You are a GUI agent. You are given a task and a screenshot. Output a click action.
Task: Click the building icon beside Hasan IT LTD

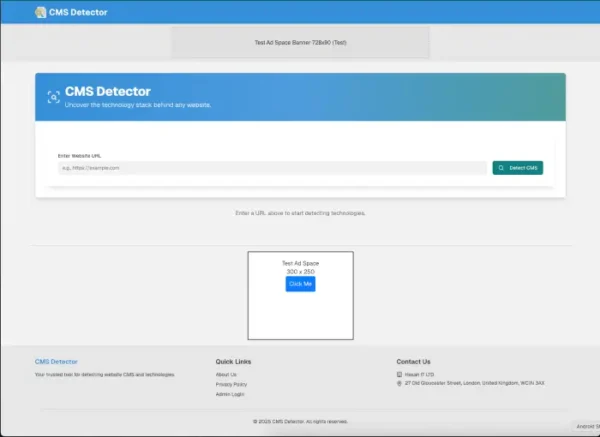399,375
